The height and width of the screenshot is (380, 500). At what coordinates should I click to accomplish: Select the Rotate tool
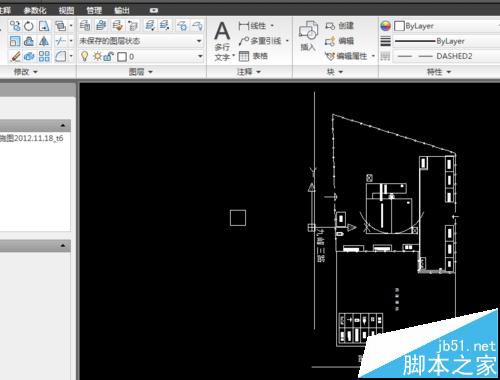click(x=29, y=26)
